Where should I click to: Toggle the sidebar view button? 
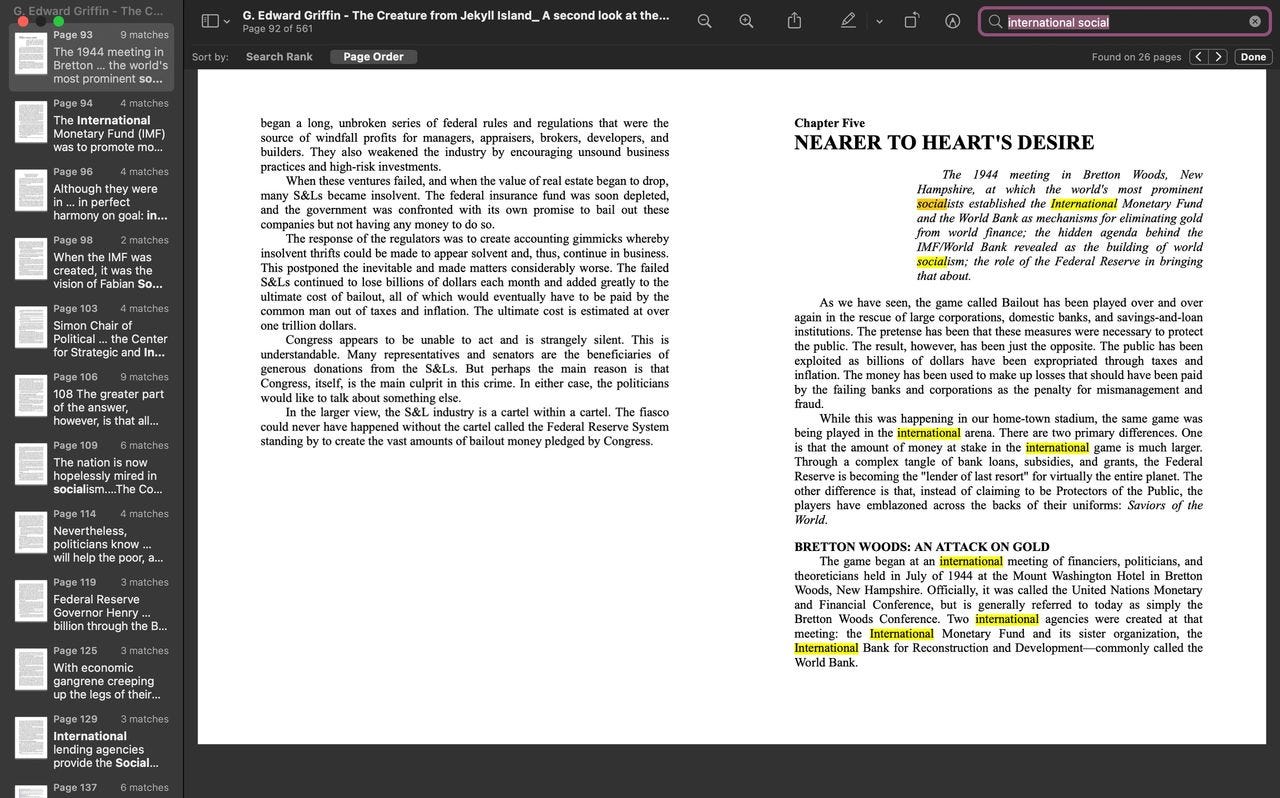[210, 21]
